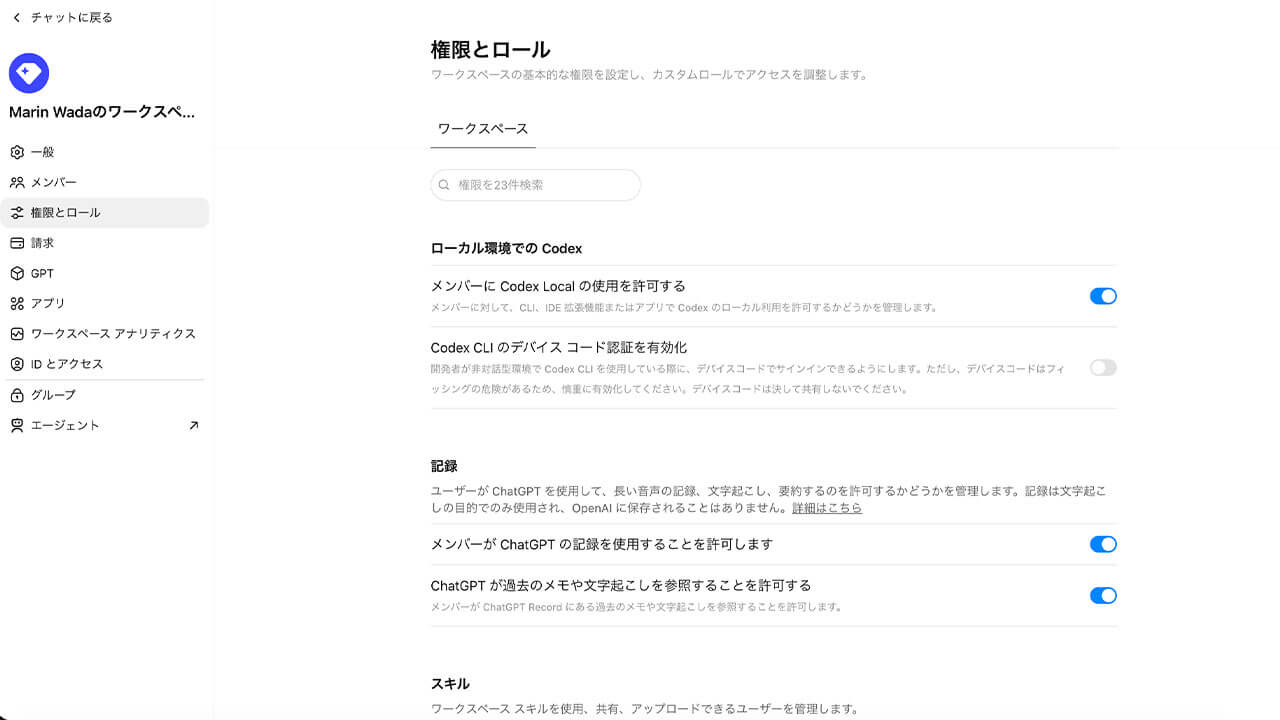The image size is (1280, 720).
Task: Click the badge icon beside ID とアクセス
Action: point(17,364)
